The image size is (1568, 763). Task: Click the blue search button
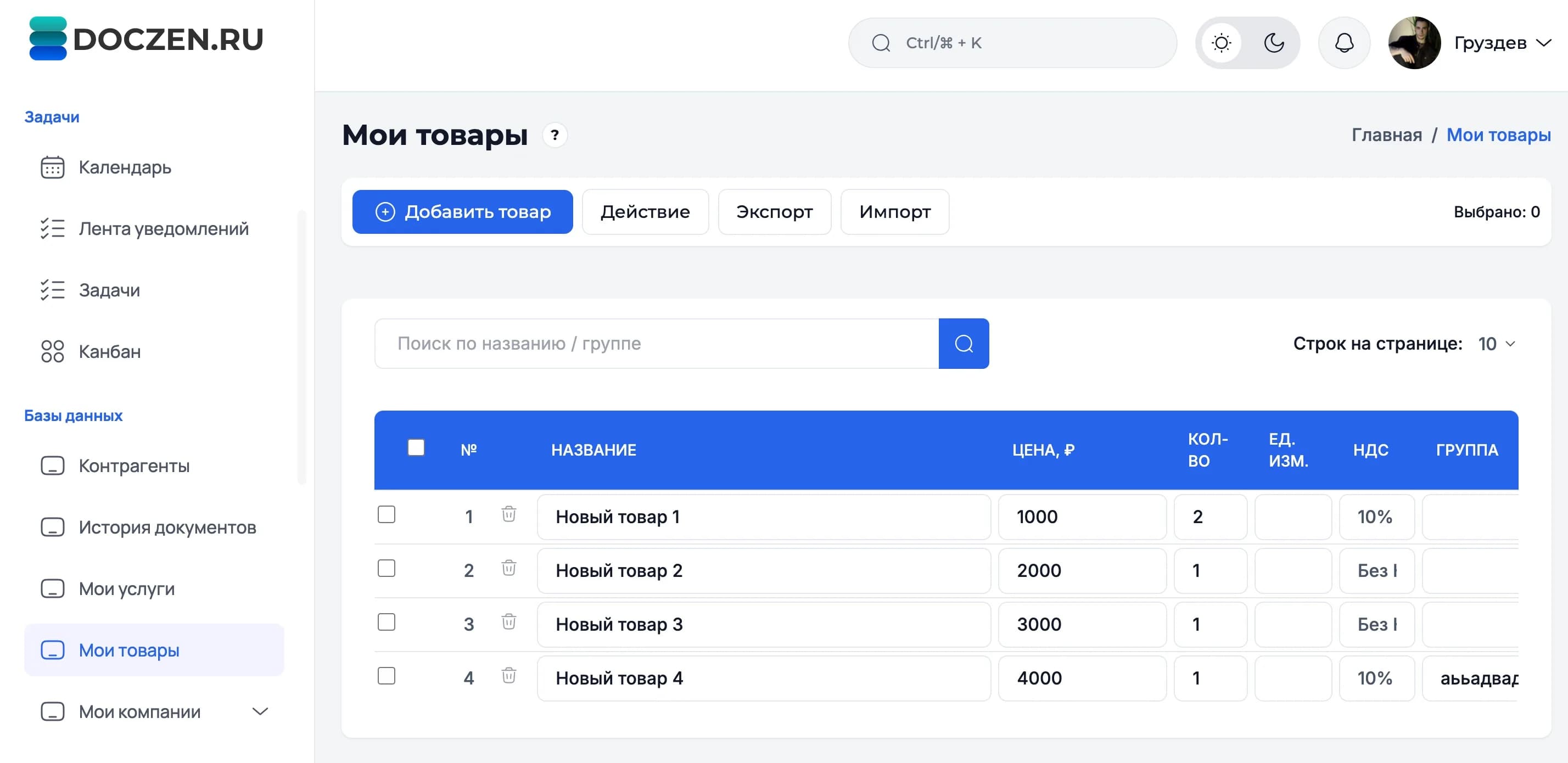click(964, 344)
